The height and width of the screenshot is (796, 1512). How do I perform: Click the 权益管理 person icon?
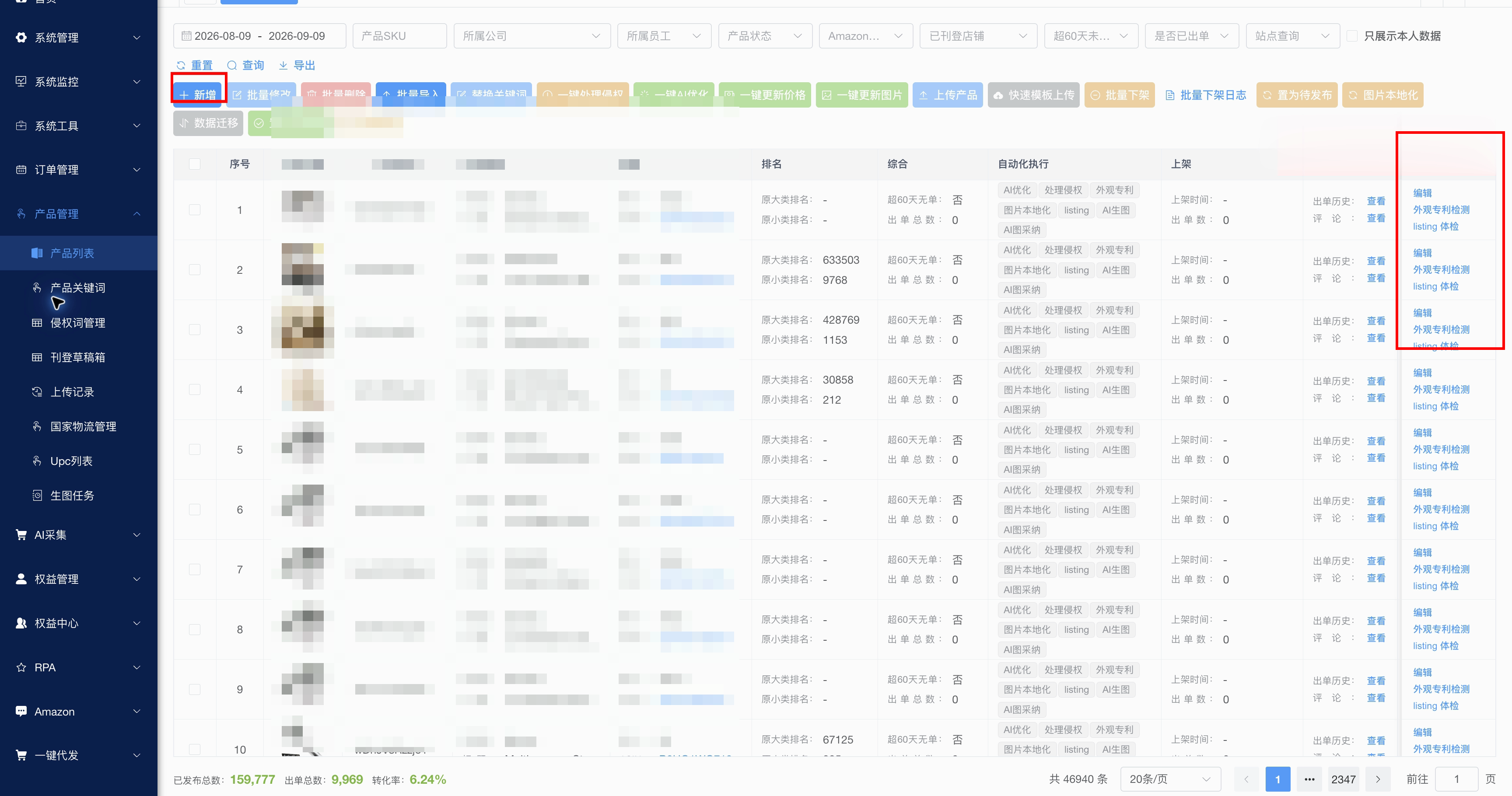21,579
